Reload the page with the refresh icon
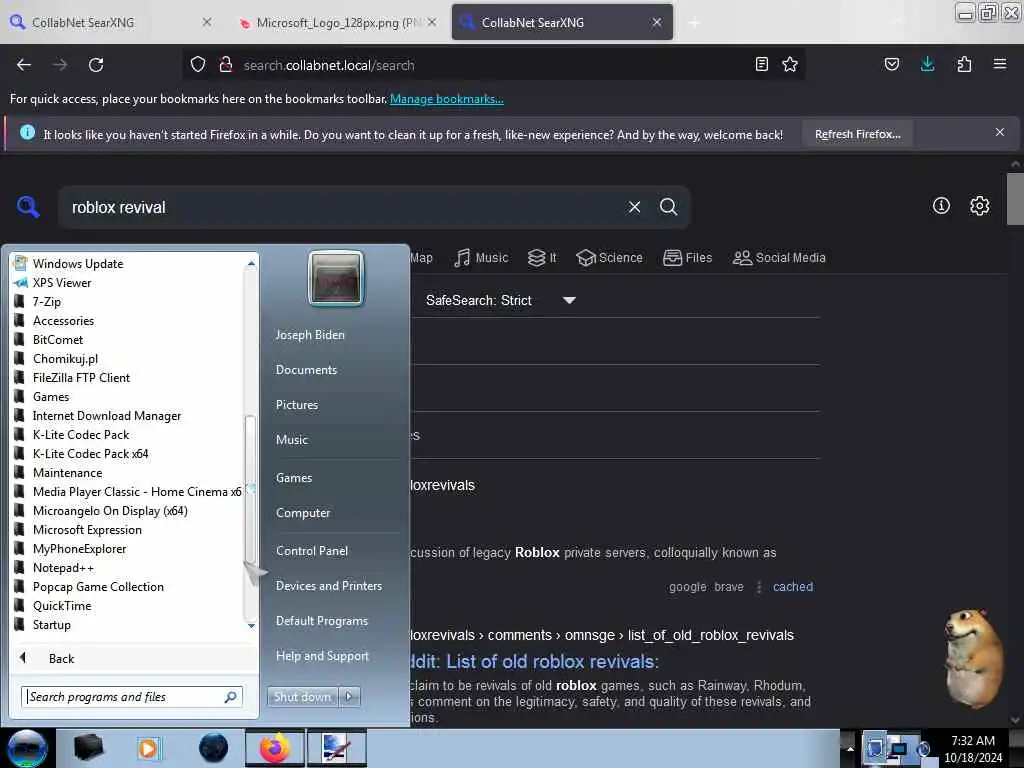 click(x=96, y=65)
